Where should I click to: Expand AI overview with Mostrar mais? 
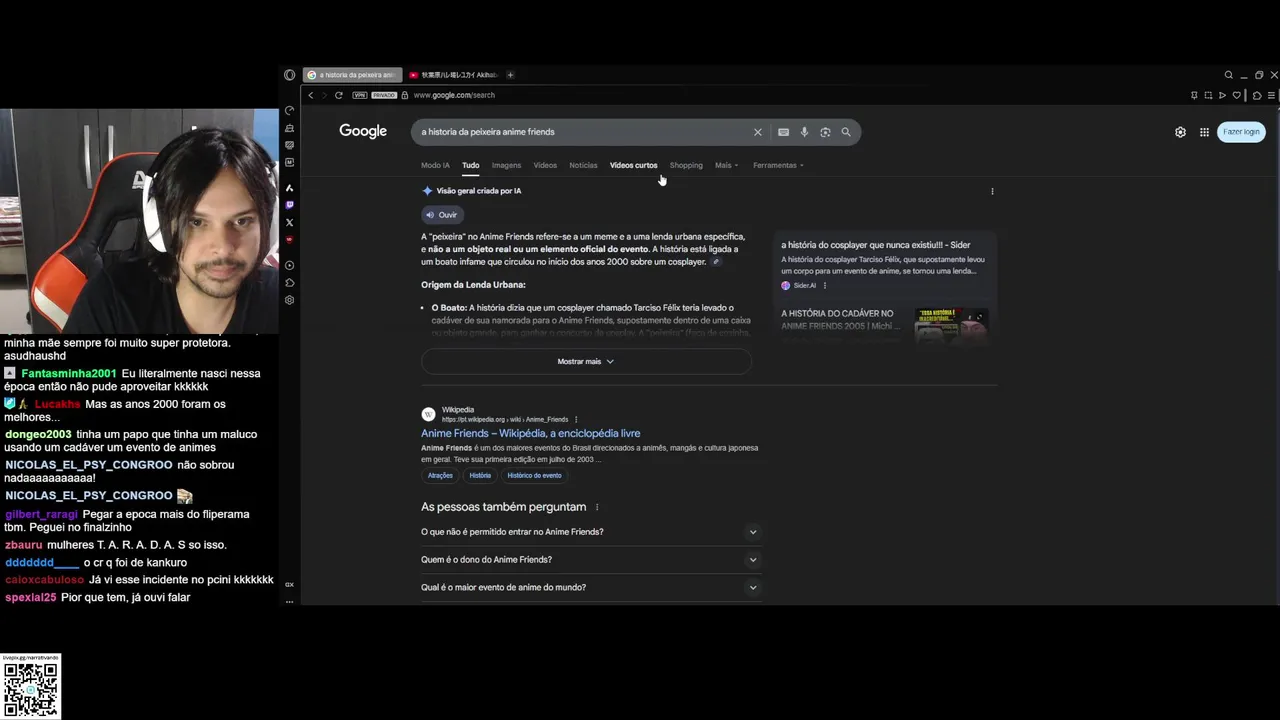point(586,361)
